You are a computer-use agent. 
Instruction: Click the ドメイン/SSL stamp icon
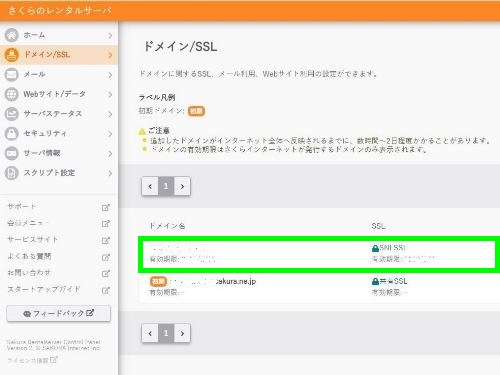pyautogui.click(x=12, y=55)
